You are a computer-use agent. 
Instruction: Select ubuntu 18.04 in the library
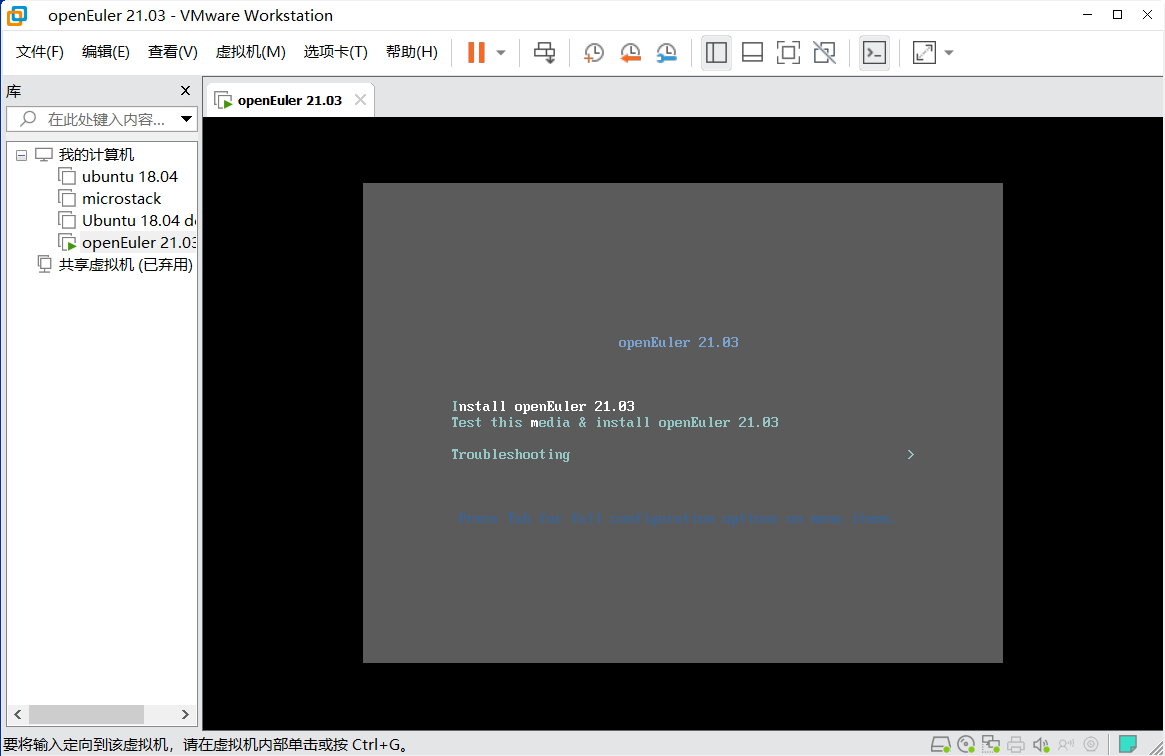point(130,176)
